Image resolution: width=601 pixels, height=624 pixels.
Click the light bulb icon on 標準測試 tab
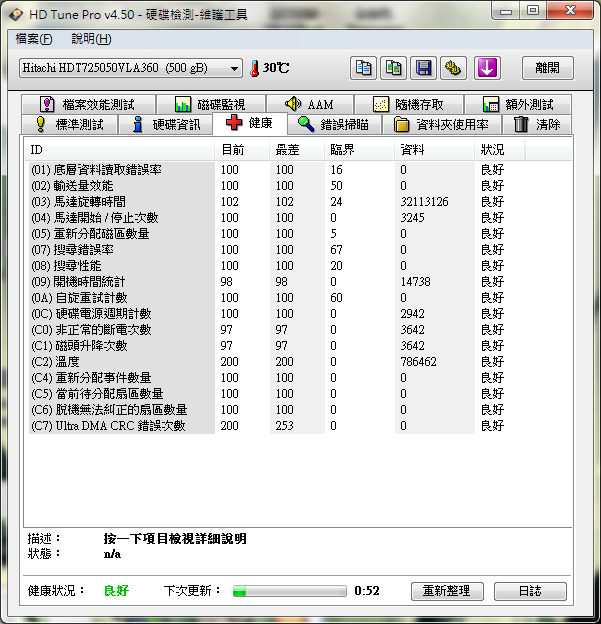tap(40, 124)
